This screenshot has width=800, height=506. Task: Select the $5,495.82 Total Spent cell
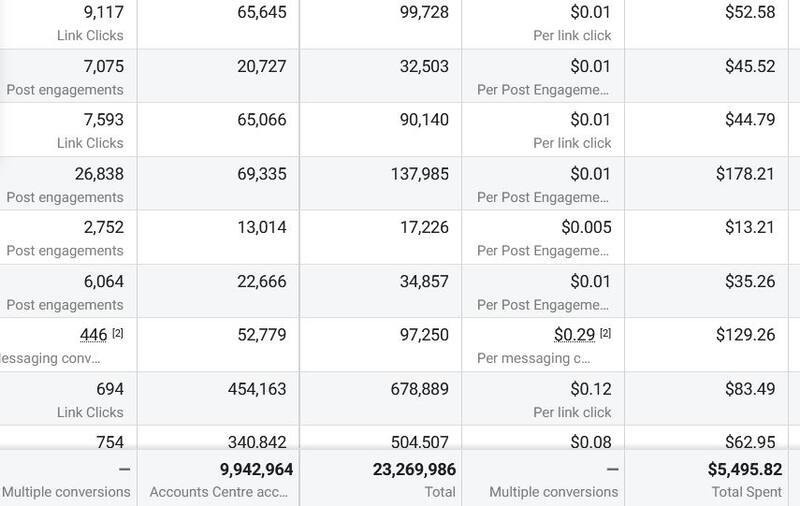[707, 478]
